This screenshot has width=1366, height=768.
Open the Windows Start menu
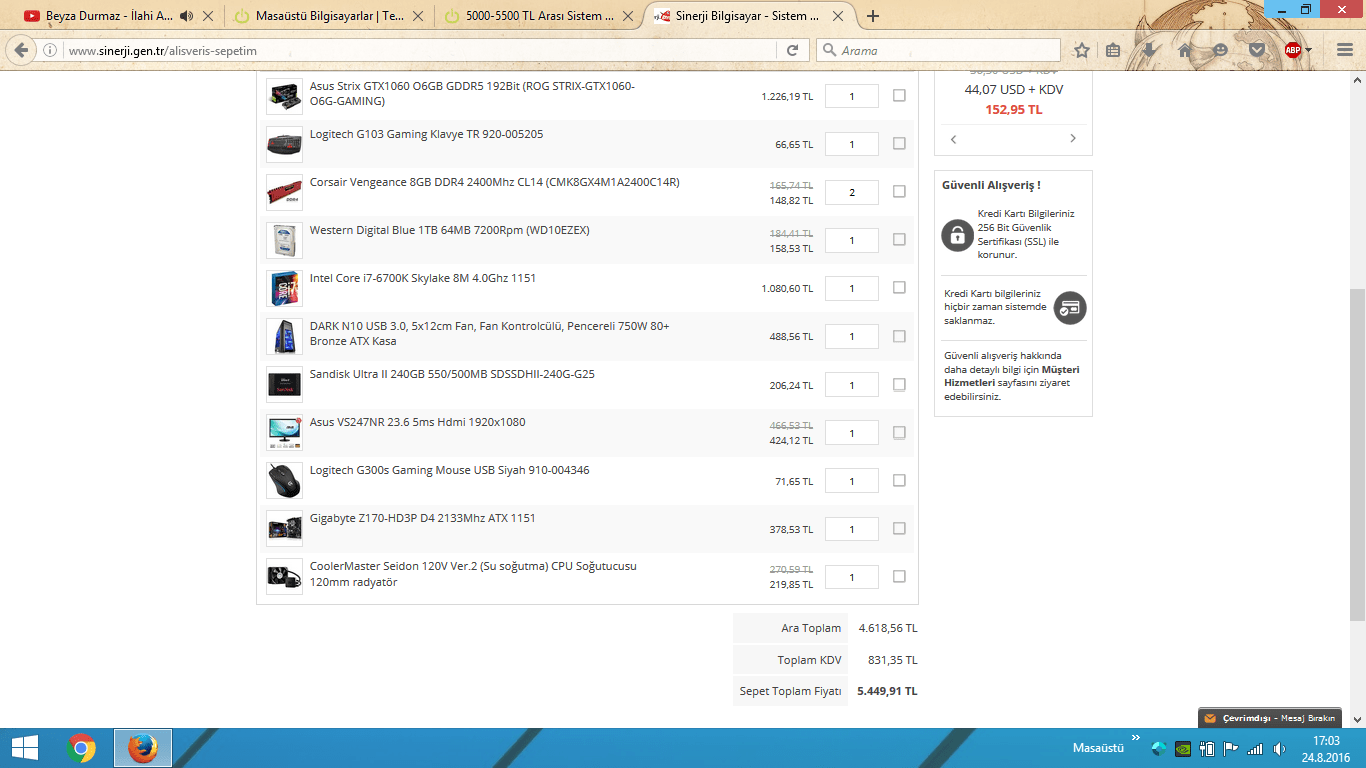[25, 748]
